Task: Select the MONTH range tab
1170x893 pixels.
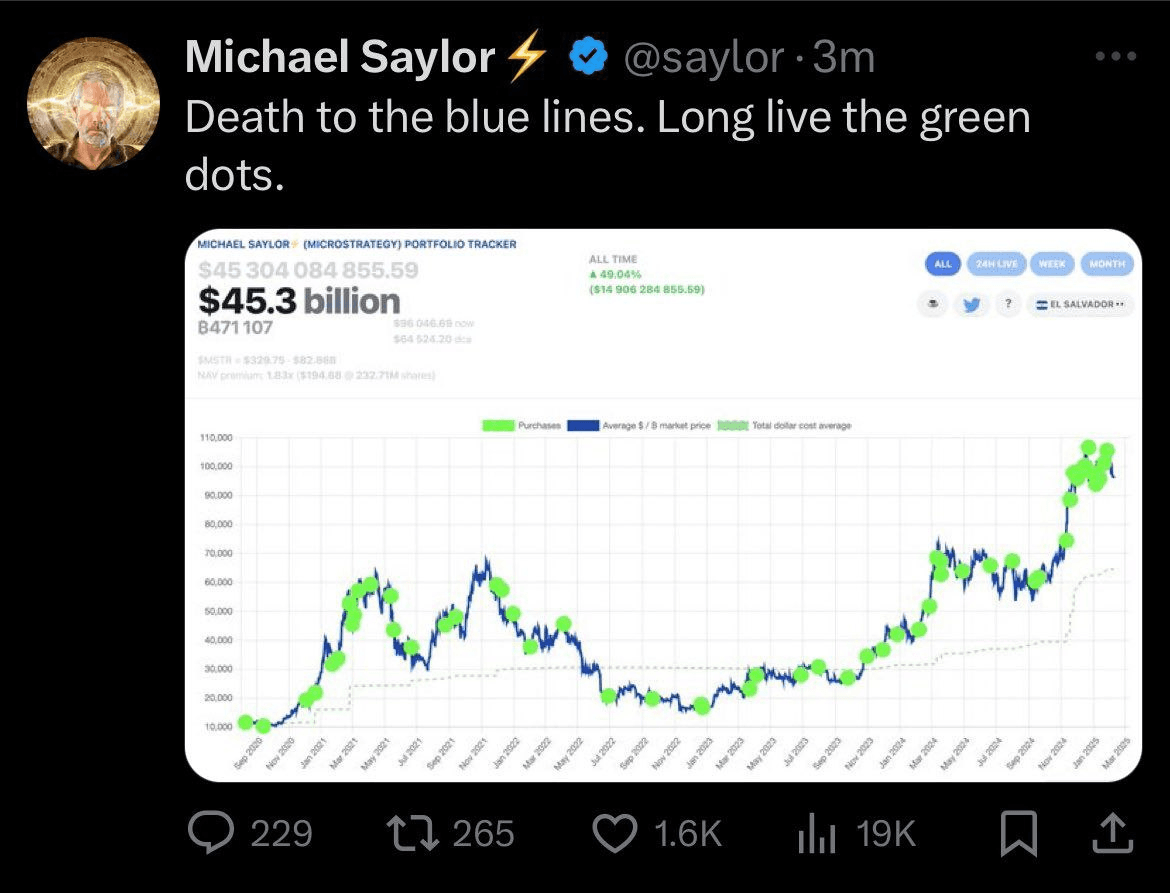Action: pyautogui.click(x=1106, y=263)
